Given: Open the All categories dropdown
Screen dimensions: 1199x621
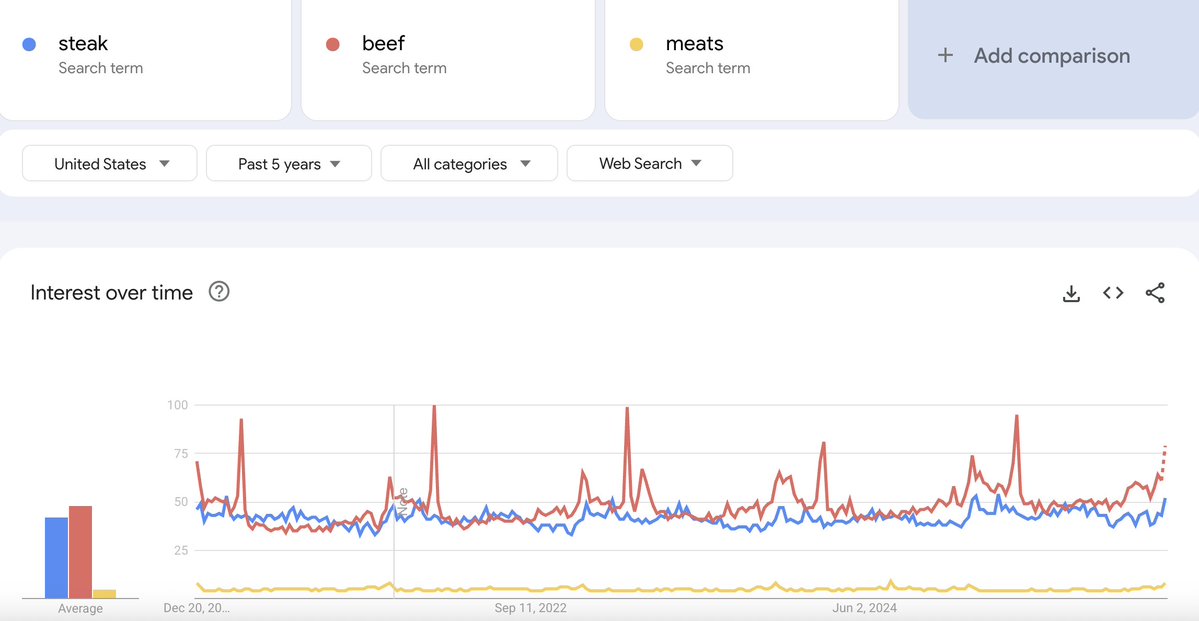Looking at the screenshot, I should coord(469,164).
